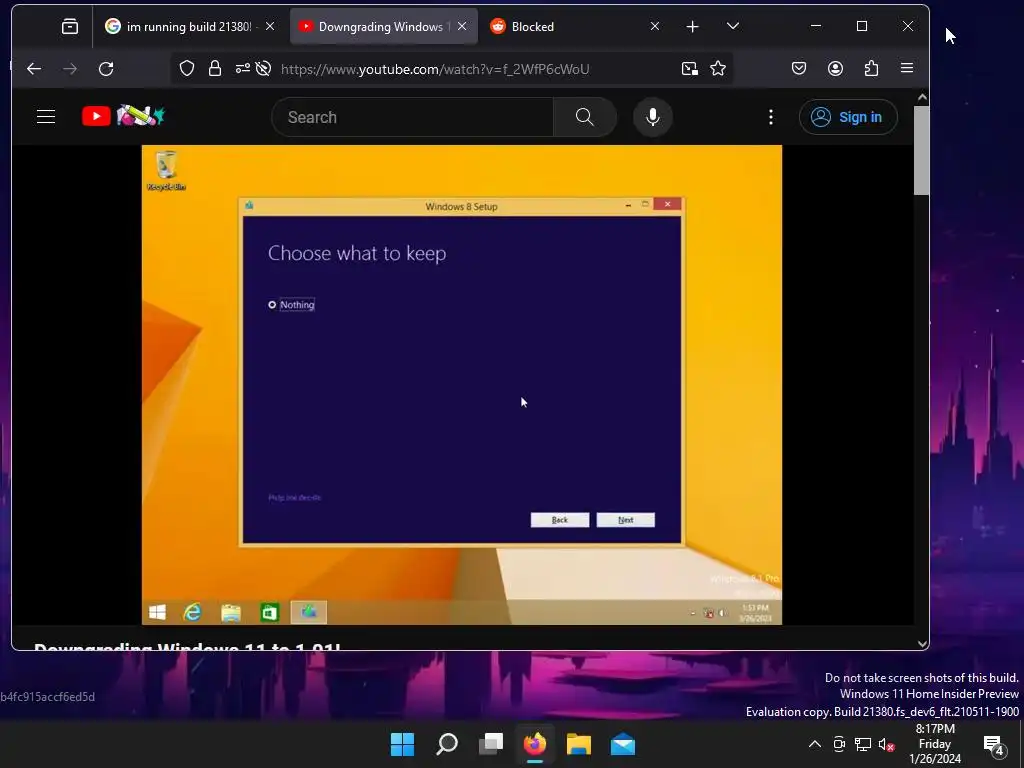The width and height of the screenshot is (1024, 768).
Task: Click the URL address bar
Action: [434, 69]
